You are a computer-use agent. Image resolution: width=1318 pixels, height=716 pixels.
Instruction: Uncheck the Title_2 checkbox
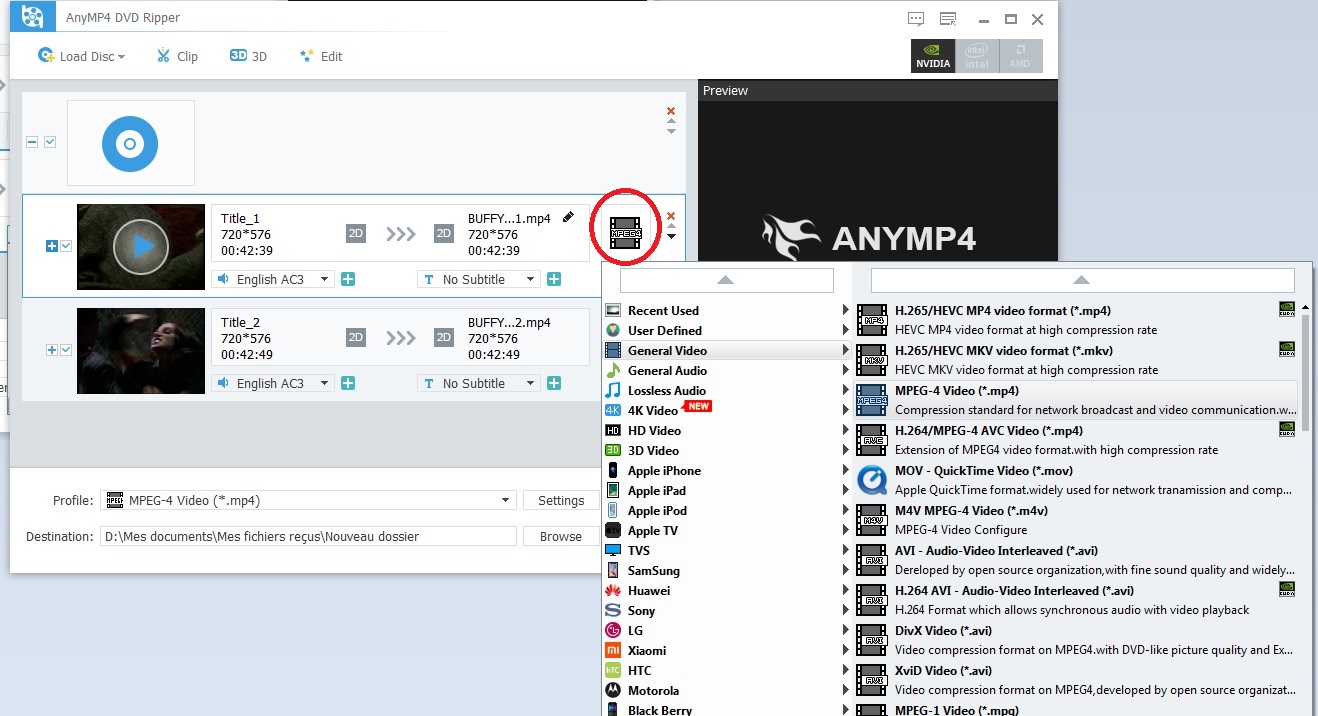click(66, 350)
